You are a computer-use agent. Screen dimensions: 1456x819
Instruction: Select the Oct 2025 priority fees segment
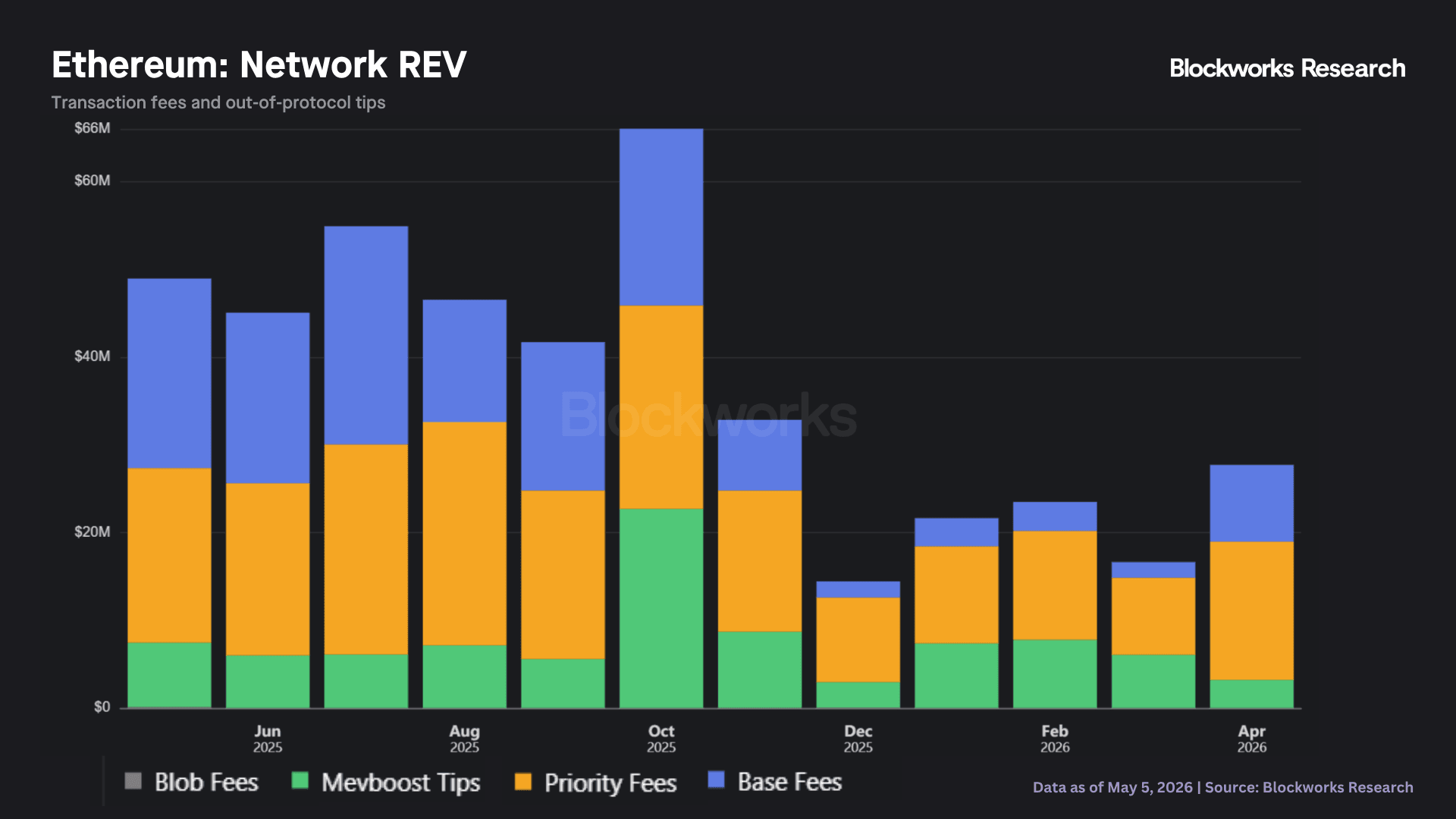click(661, 407)
